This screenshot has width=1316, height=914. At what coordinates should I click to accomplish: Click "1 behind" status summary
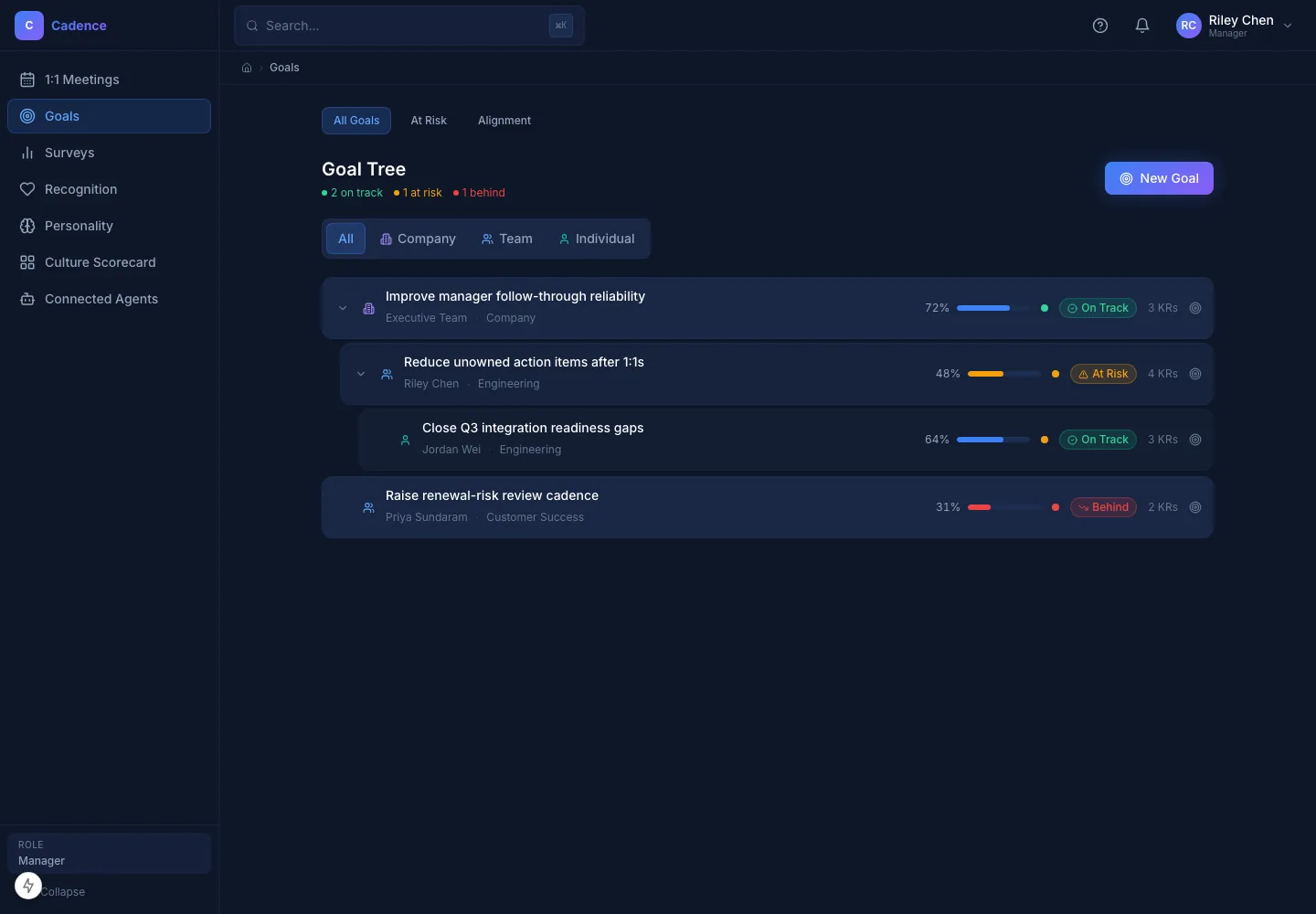pyautogui.click(x=480, y=193)
